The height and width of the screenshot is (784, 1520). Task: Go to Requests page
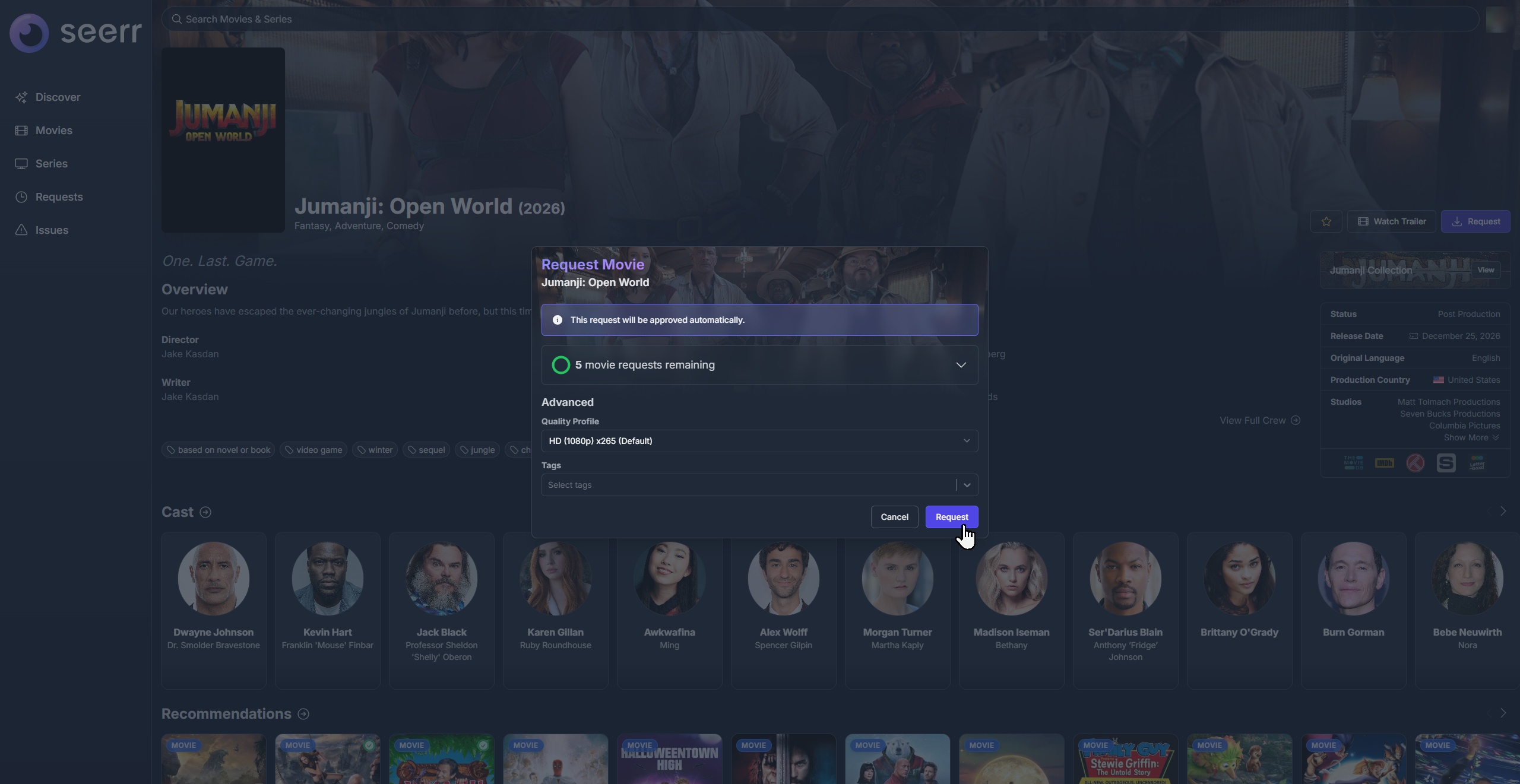[76, 197]
